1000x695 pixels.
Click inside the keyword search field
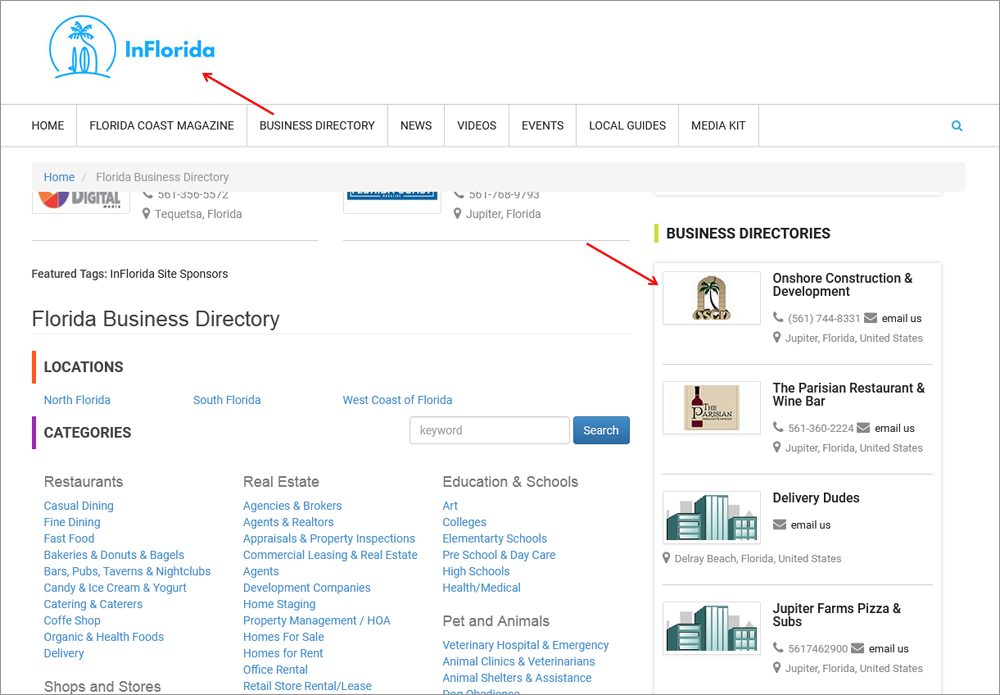pos(489,430)
